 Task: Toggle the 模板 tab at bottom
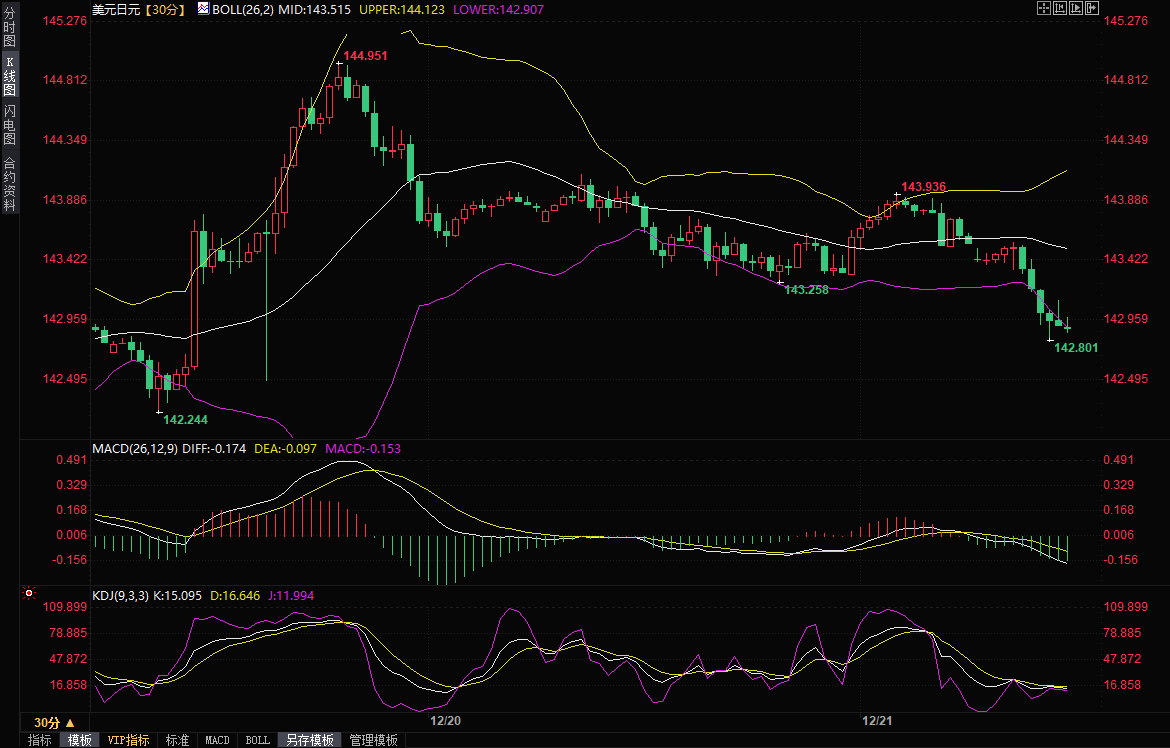pyautogui.click(x=80, y=740)
